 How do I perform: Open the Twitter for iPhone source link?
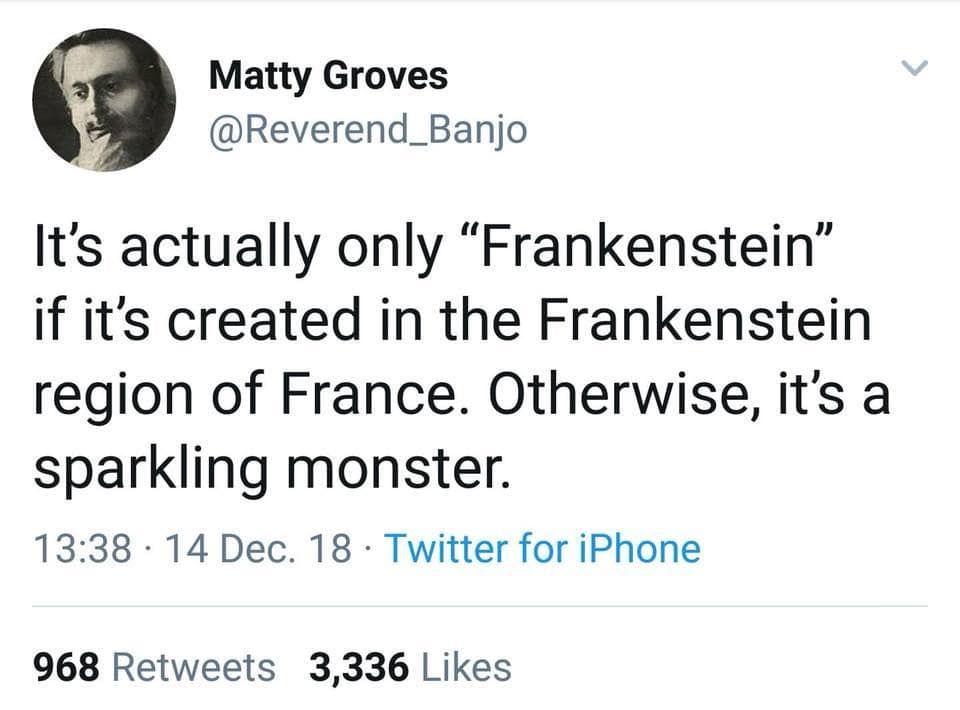(x=542, y=549)
